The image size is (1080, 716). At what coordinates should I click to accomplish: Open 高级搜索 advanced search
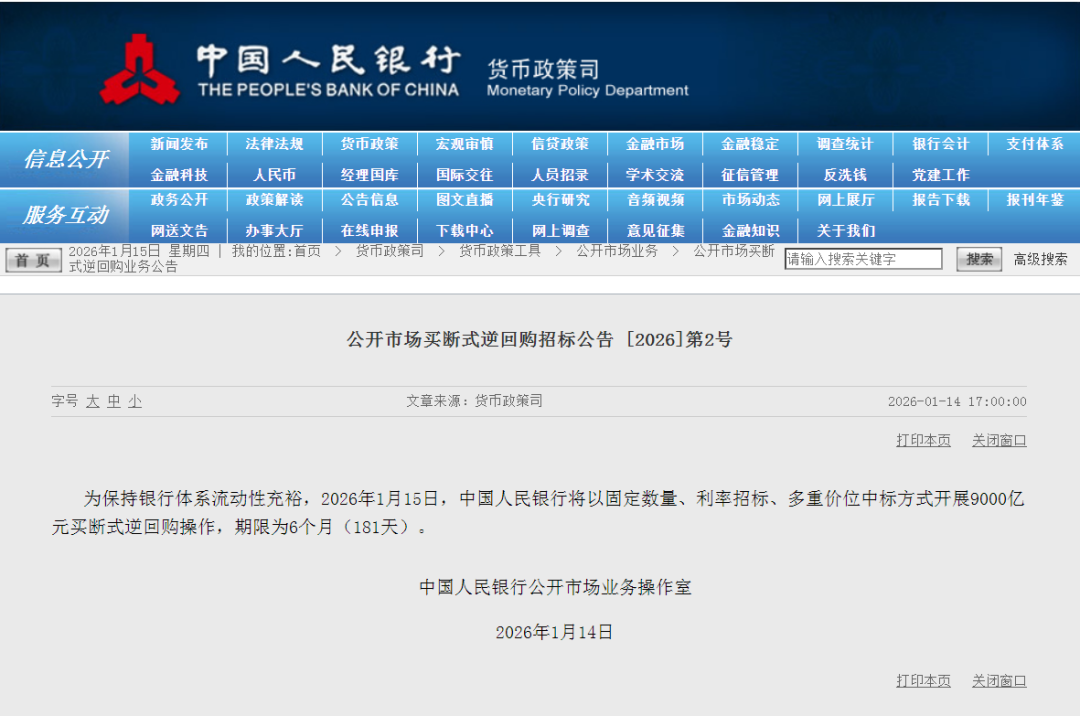[1040, 260]
